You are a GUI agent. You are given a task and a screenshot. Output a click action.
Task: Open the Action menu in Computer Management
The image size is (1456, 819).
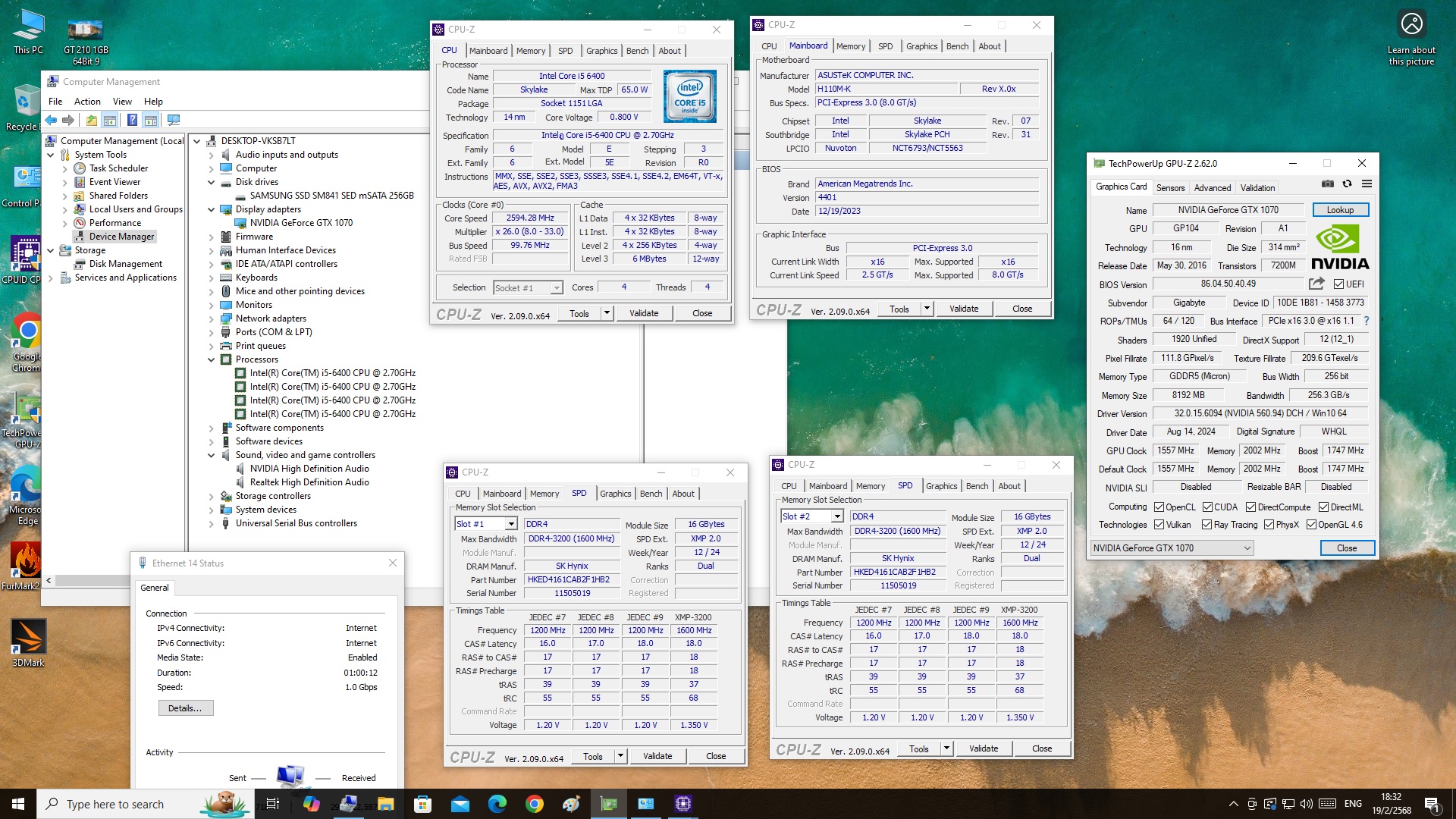[x=87, y=102]
